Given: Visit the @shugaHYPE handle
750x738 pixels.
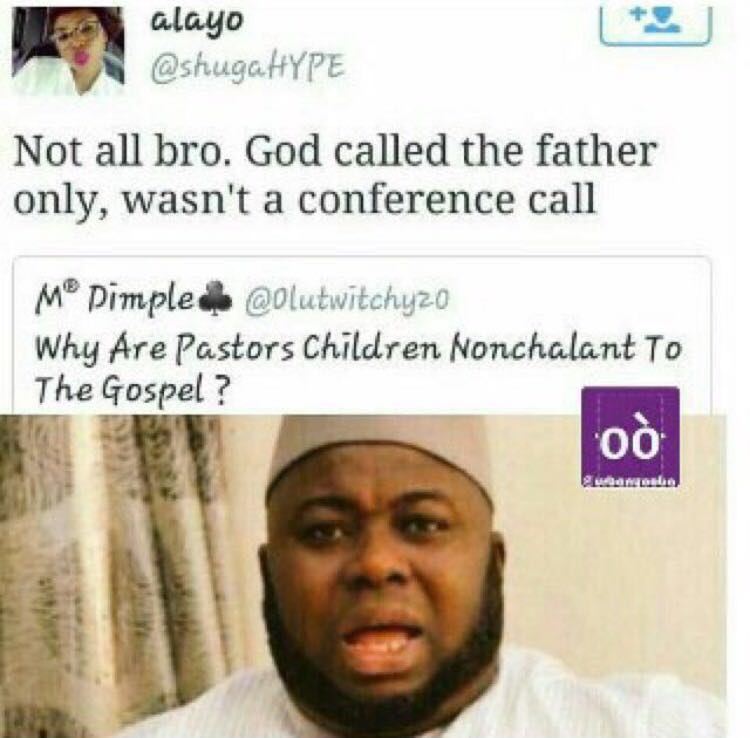Looking at the screenshot, I should click(x=247, y=69).
